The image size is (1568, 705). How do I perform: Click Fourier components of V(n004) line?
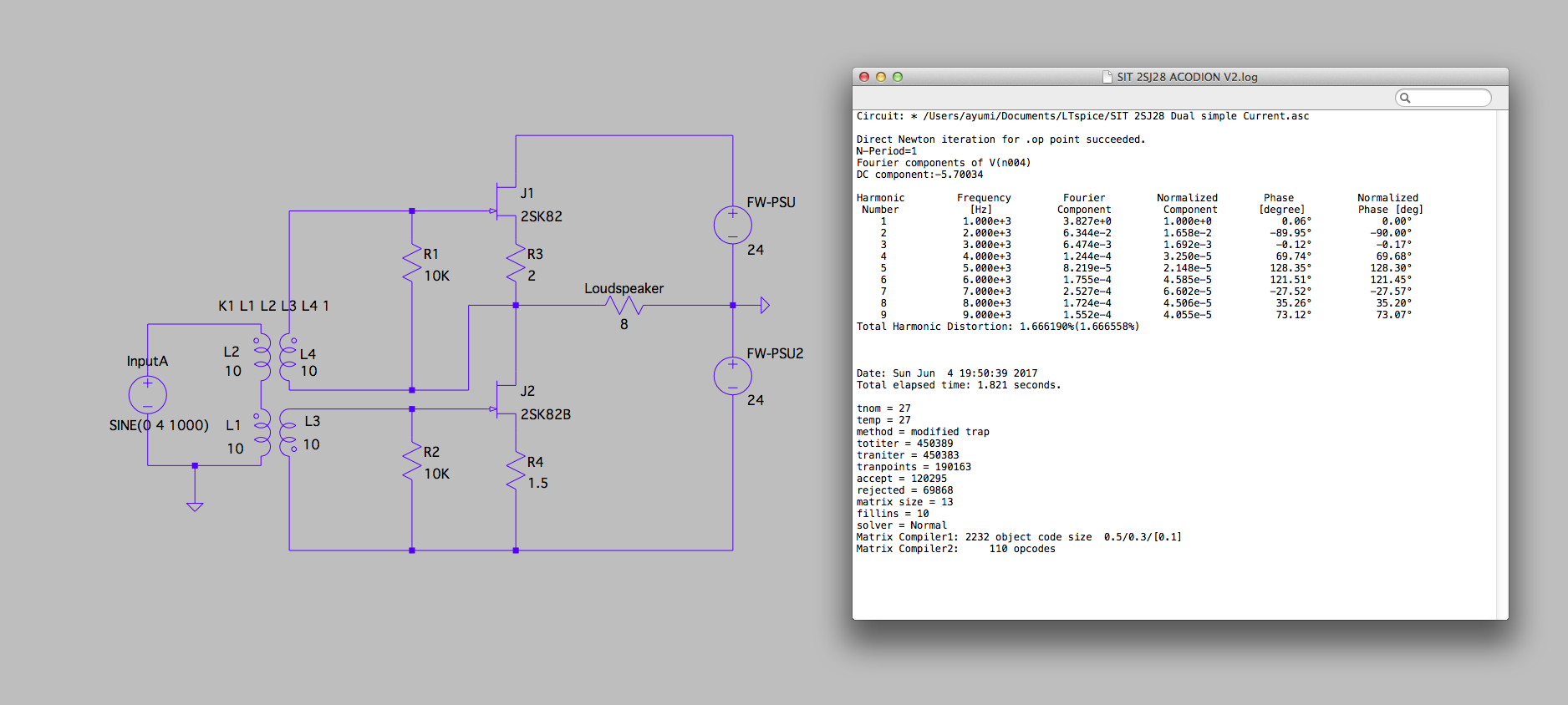tap(944, 163)
